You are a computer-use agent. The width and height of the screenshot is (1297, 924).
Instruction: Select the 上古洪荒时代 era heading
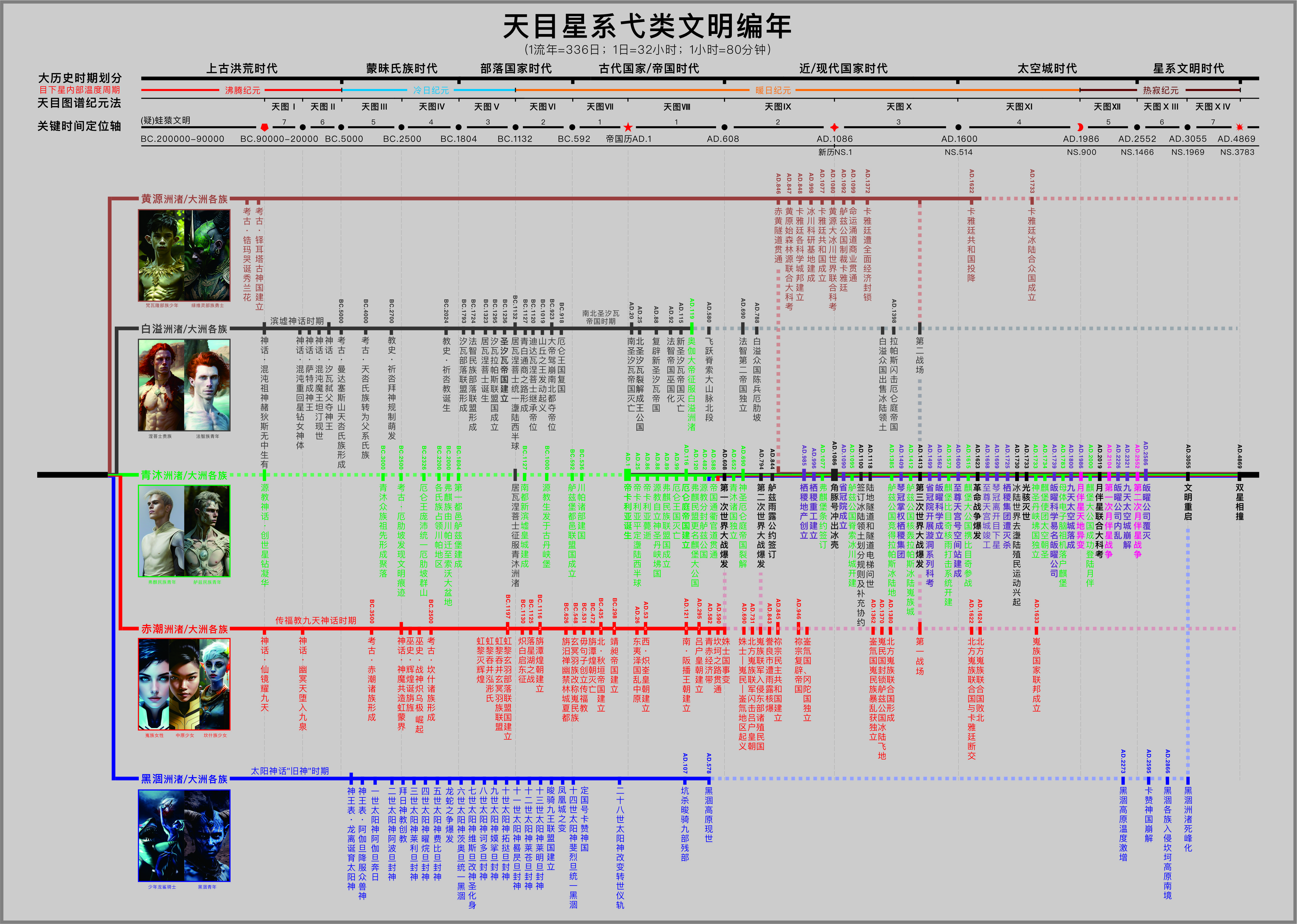(242, 69)
